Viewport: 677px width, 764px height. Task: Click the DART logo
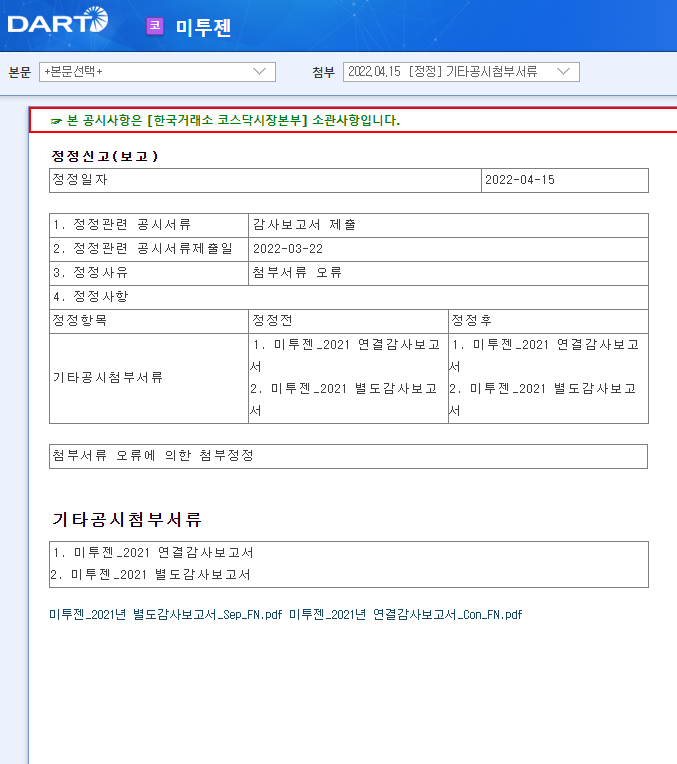pos(58,20)
